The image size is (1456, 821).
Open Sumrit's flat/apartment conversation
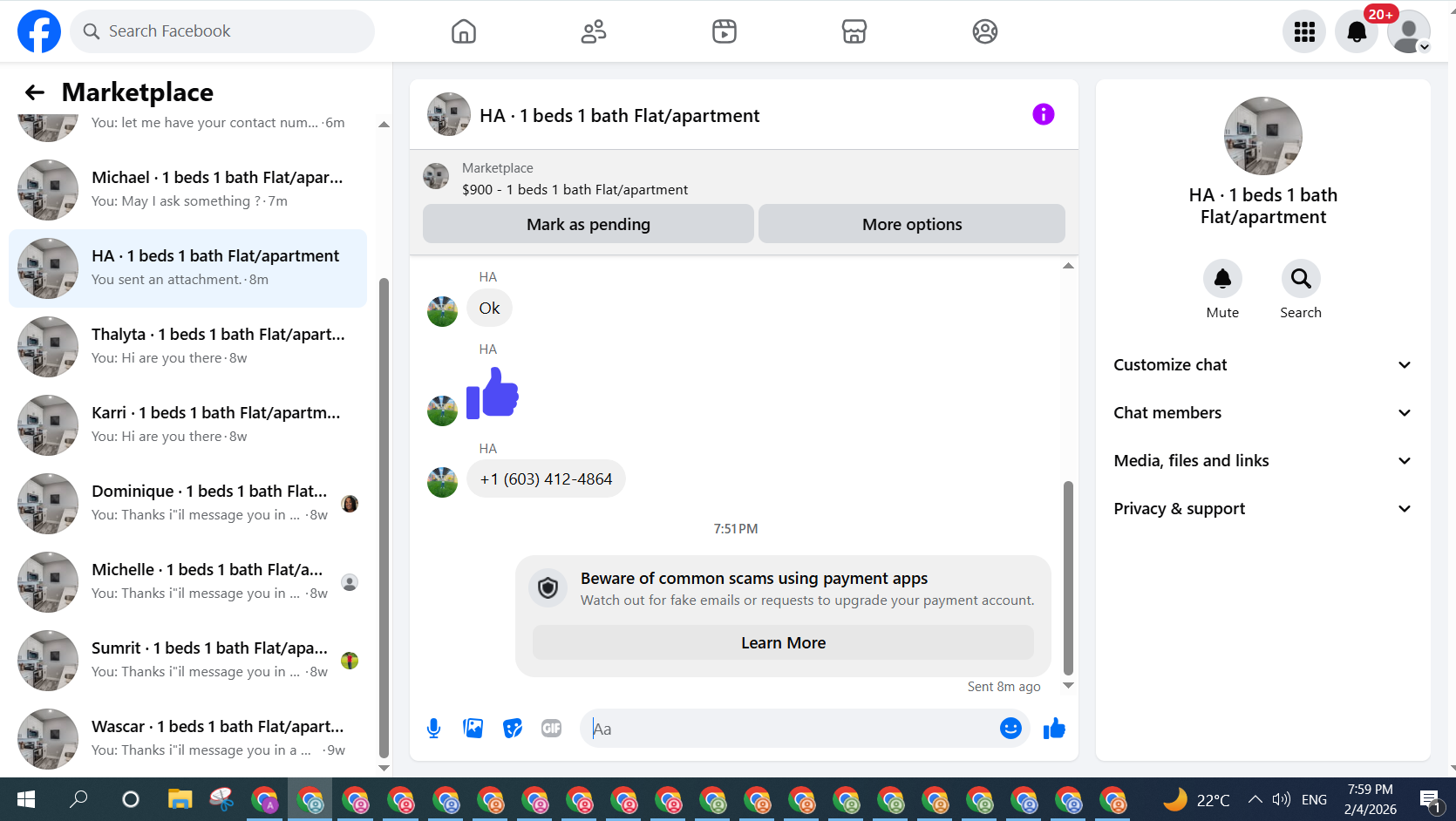click(x=187, y=661)
